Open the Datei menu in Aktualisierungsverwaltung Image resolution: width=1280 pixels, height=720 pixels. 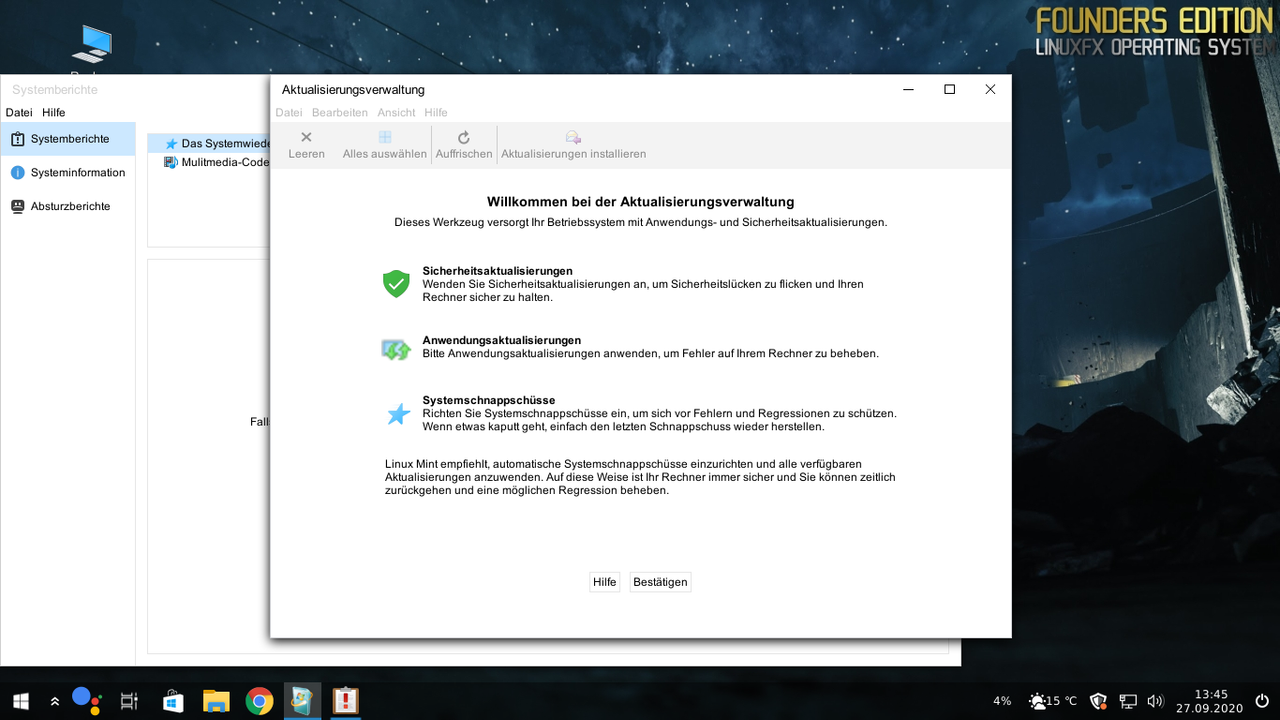point(289,113)
